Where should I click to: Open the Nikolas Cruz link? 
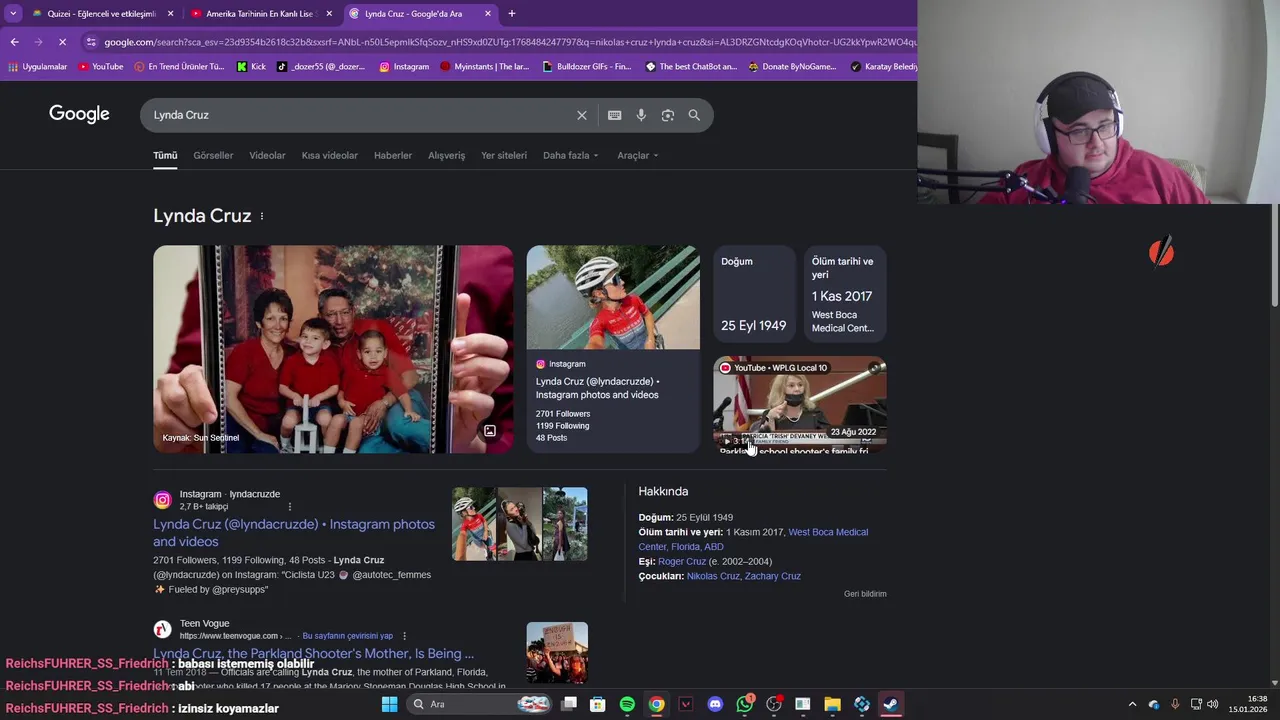click(x=713, y=576)
